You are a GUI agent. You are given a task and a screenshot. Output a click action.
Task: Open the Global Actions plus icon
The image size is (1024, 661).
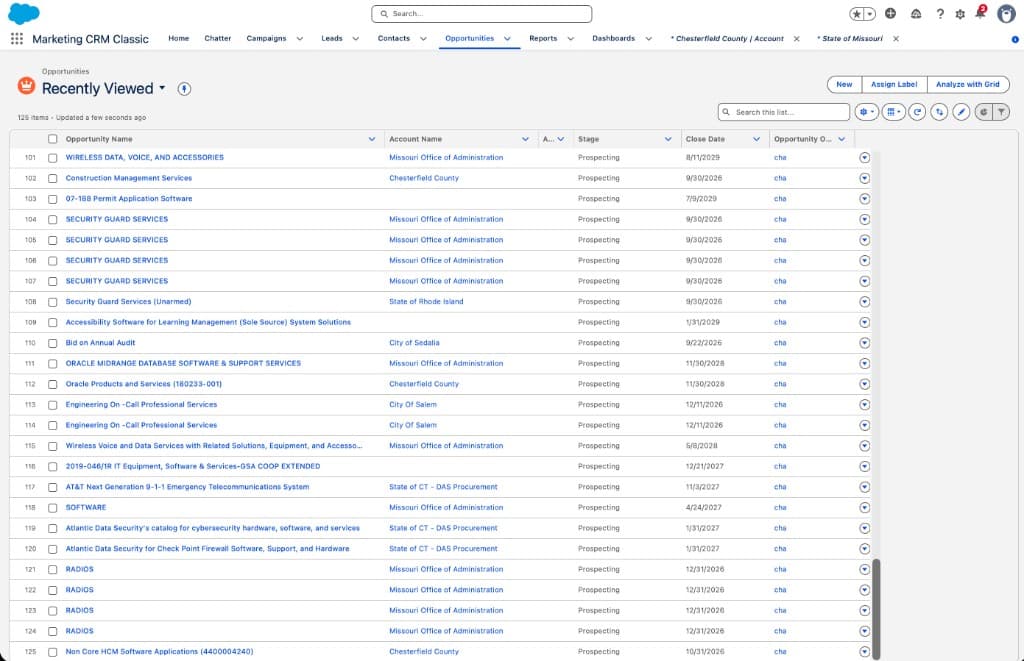[890, 13]
